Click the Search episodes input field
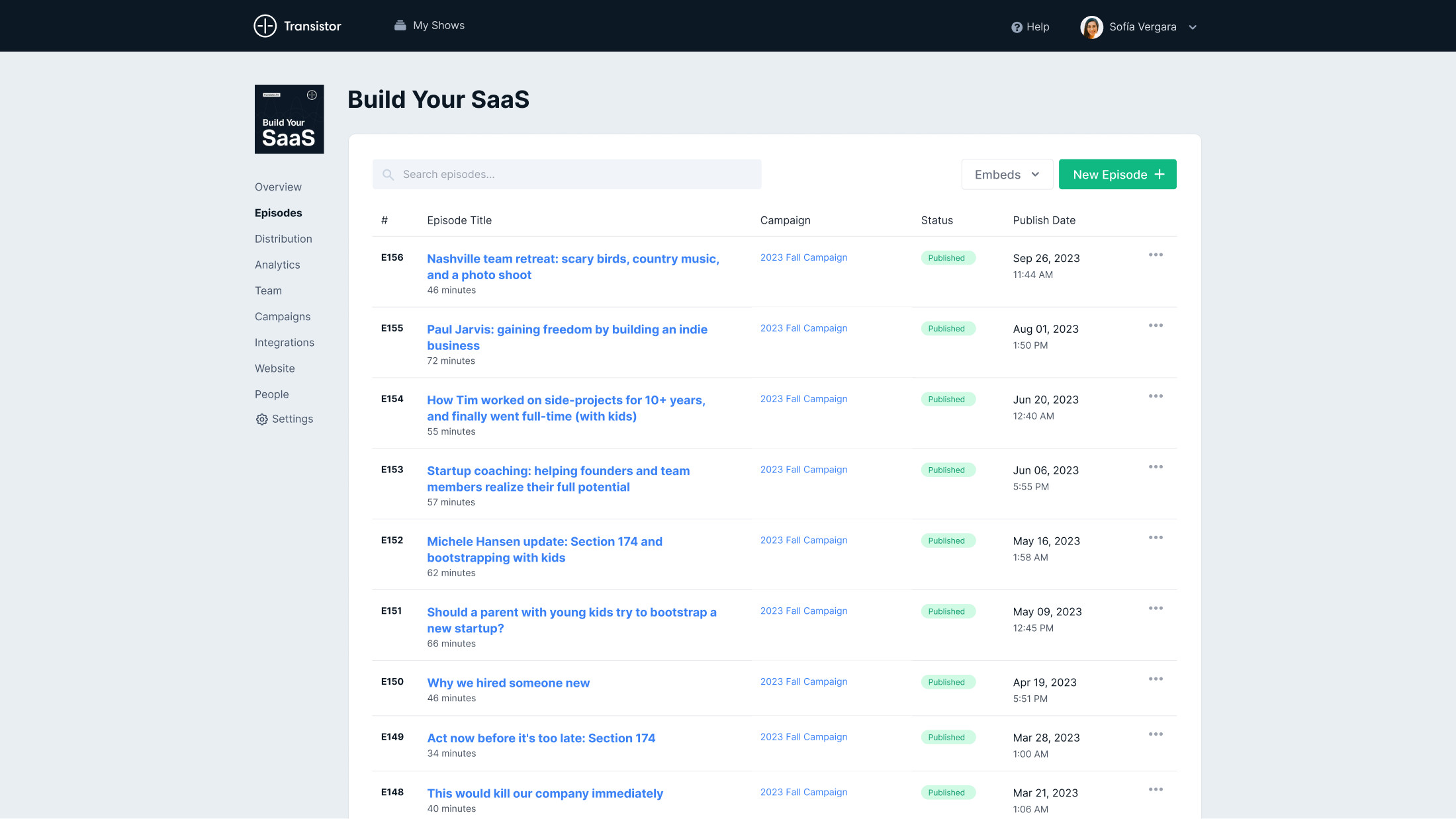Screen dimensions: 1456x819 tap(576, 175)
